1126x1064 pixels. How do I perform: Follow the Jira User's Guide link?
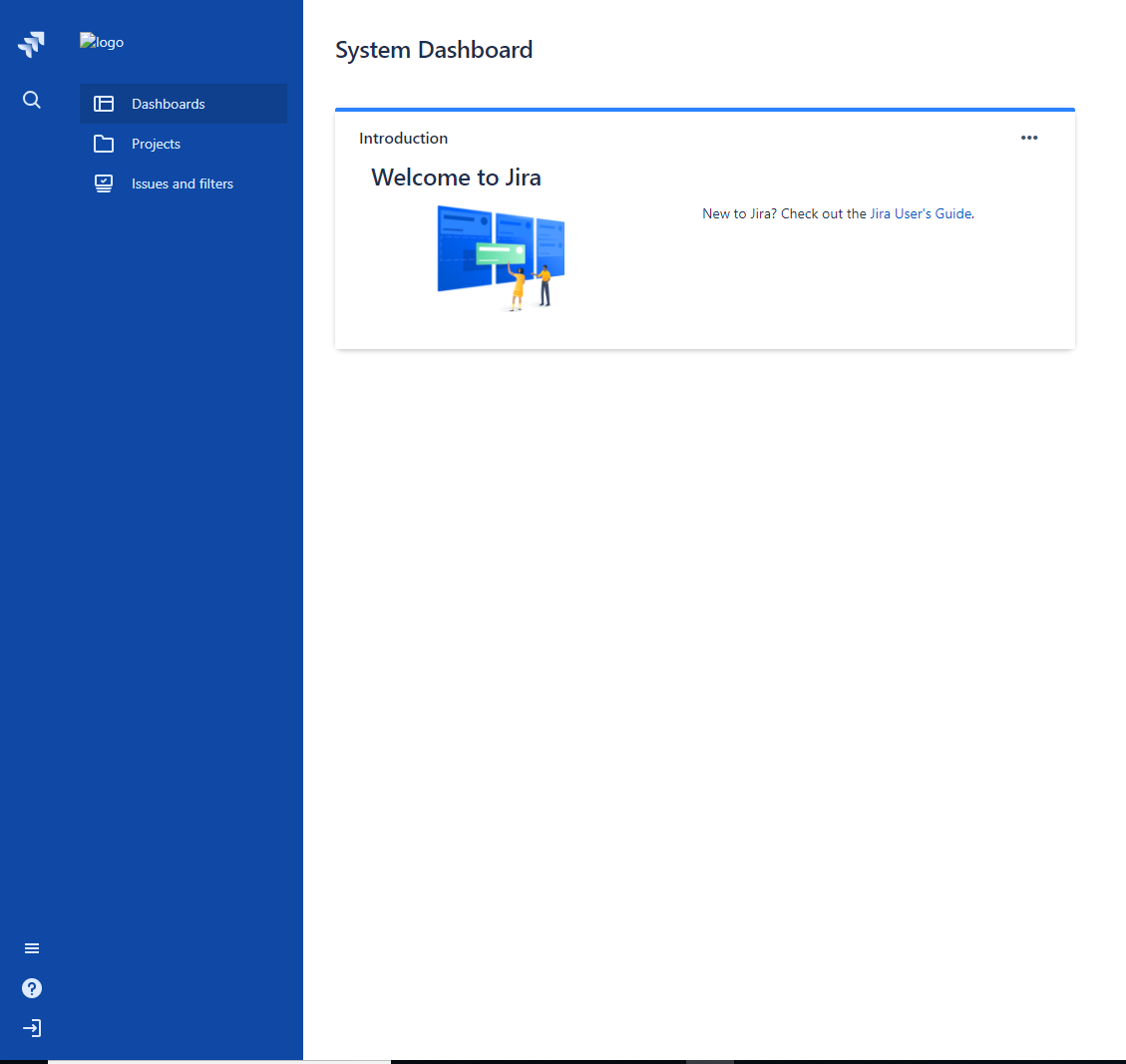[x=921, y=214]
